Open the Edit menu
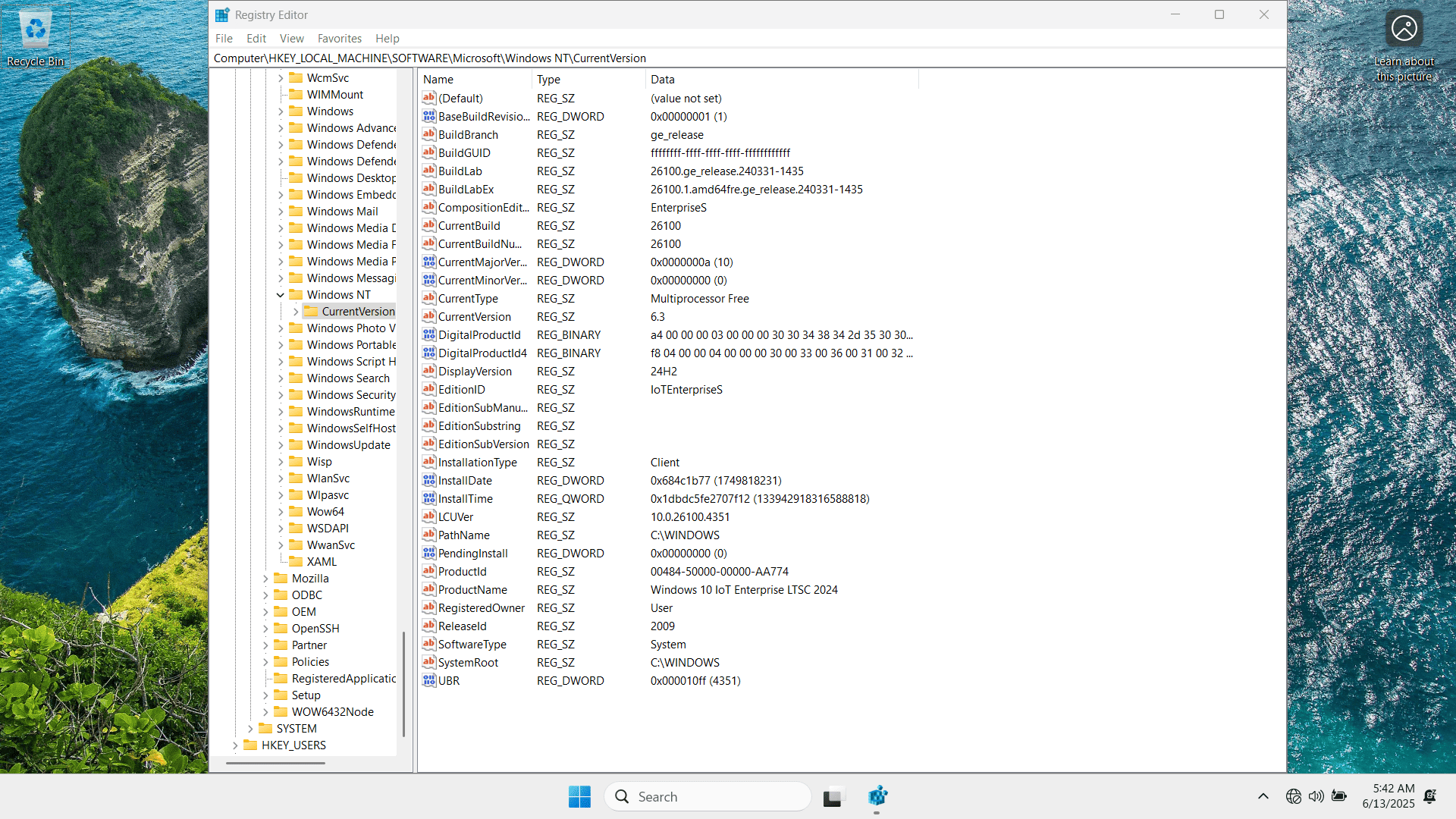 (256, 38)
